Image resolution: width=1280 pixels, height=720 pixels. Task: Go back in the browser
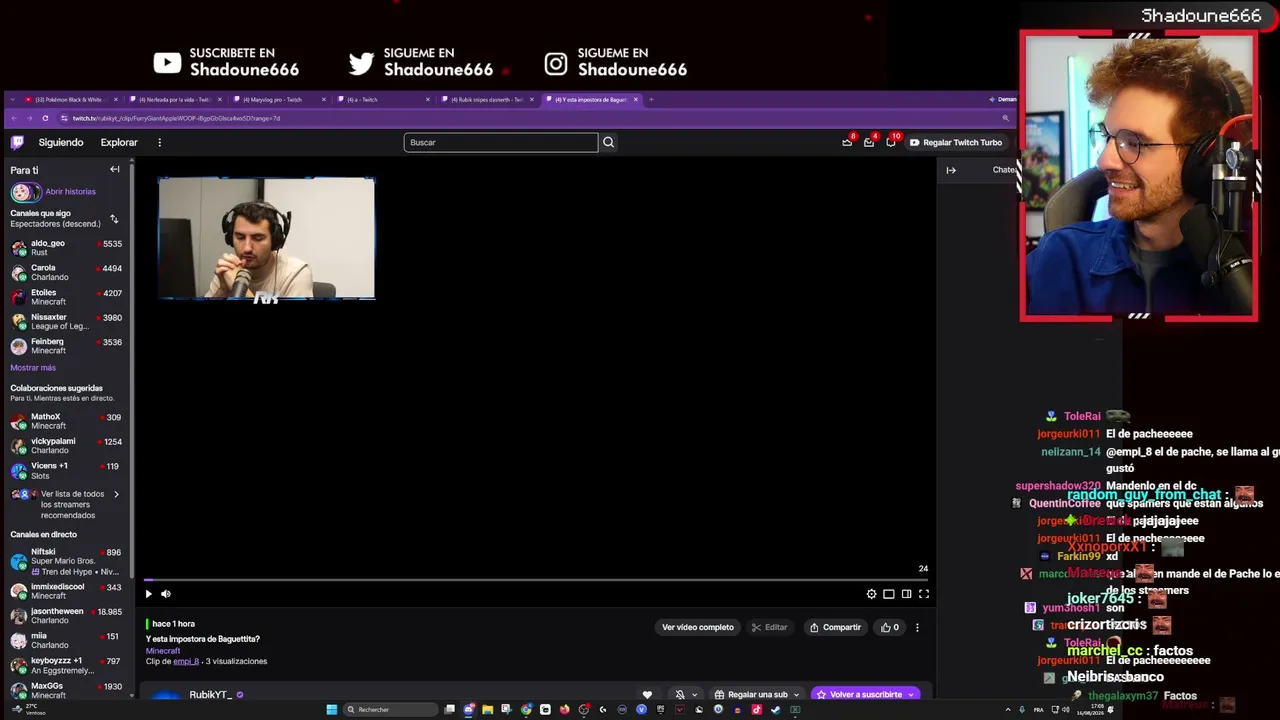(x=13, y=118)
